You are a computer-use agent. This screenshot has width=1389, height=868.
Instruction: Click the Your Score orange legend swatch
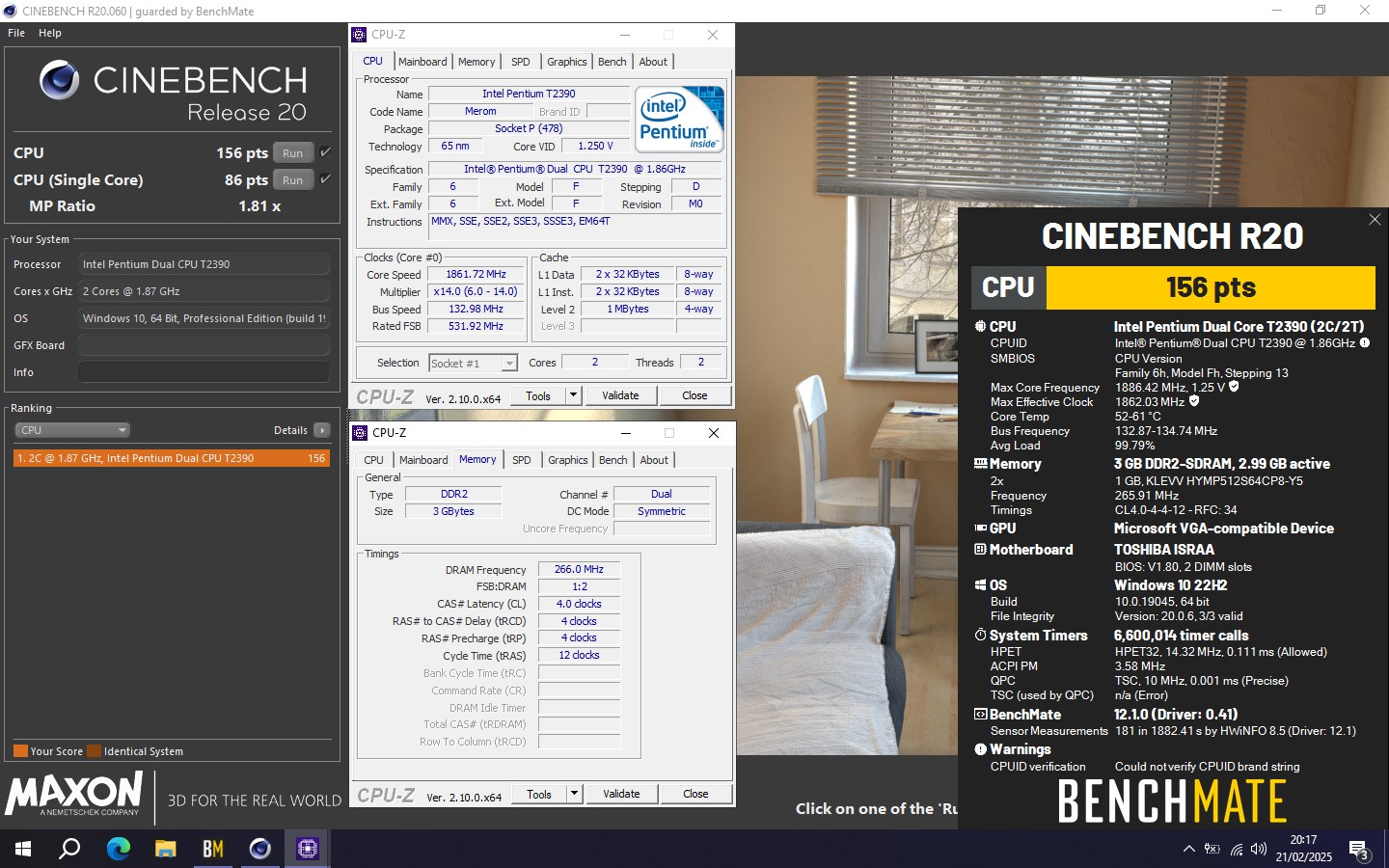[x=20, y=751]
